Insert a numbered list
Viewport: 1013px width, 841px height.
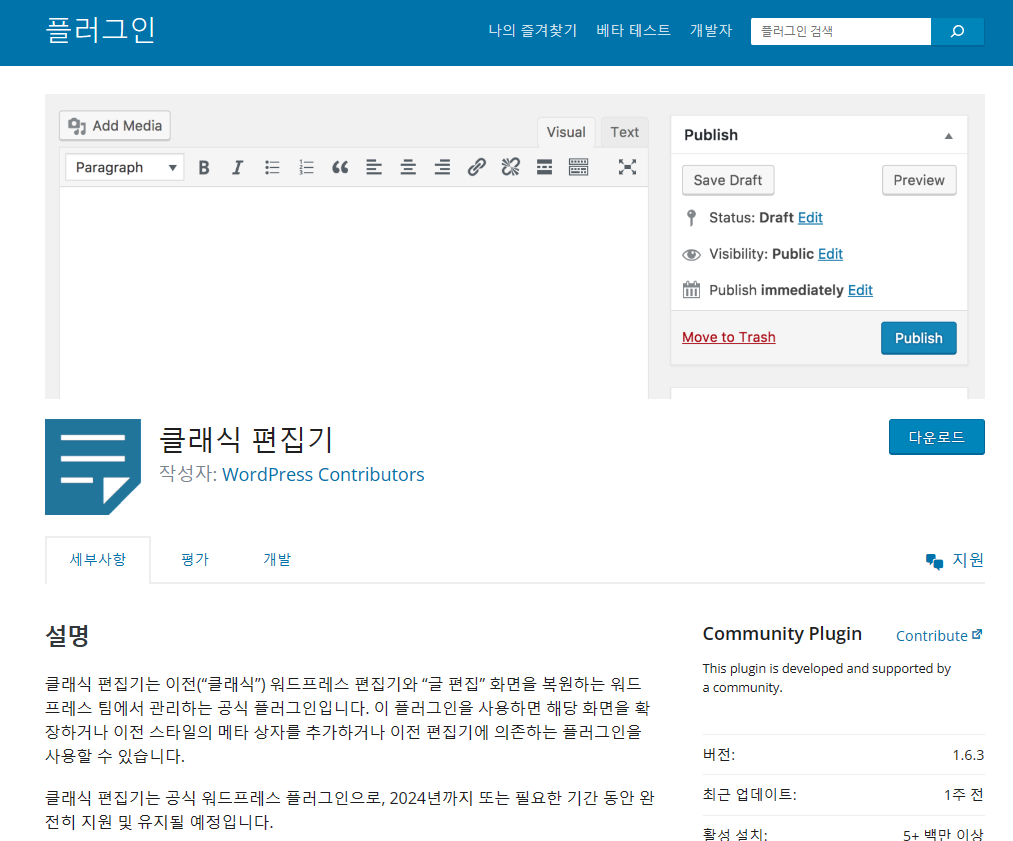[306, 168]
